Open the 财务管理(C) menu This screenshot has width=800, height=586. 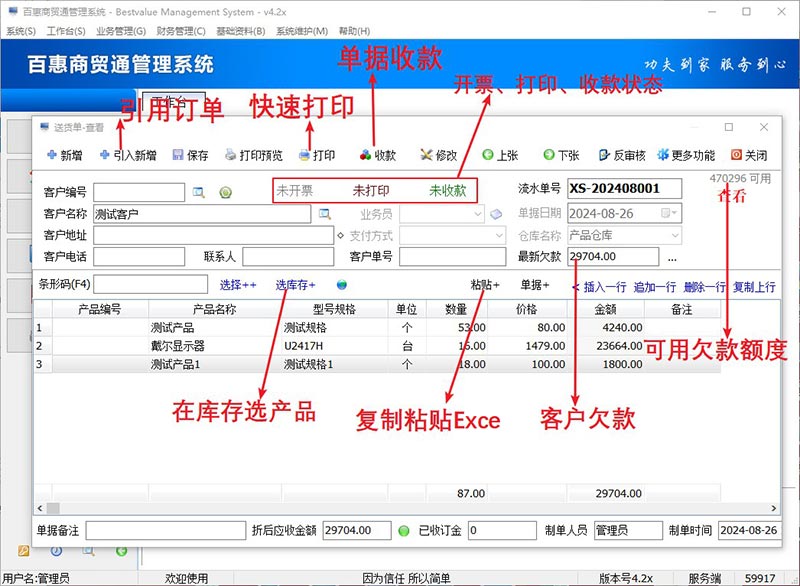pos(181,31)
